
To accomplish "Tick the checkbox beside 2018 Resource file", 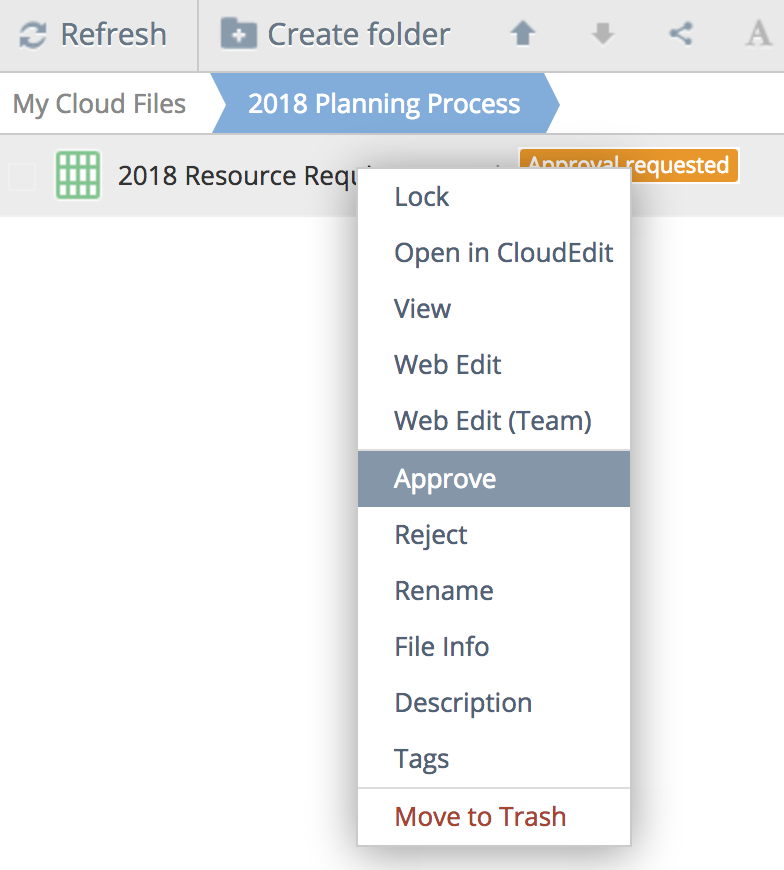I will point(22,177).
